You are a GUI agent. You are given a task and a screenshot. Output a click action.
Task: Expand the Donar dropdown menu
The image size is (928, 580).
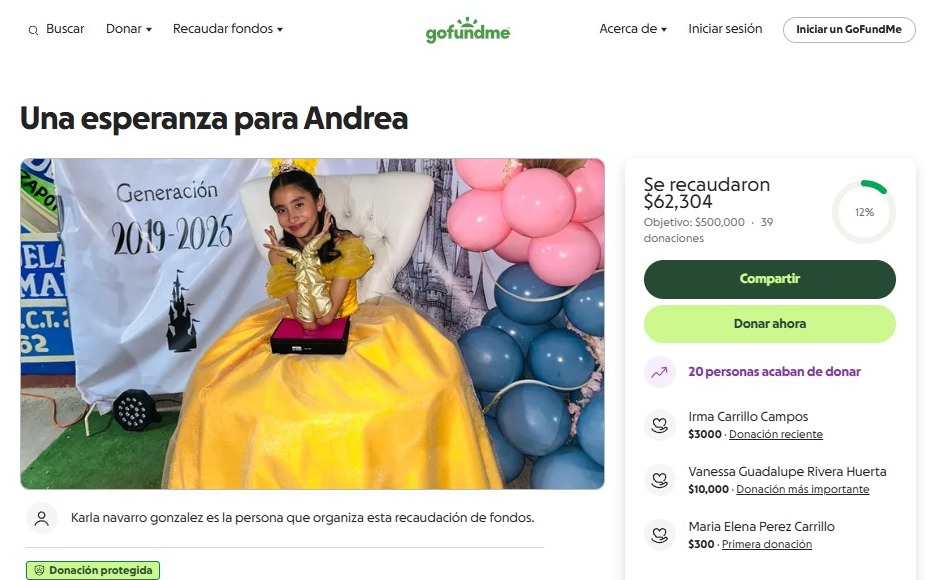point(128,29)
